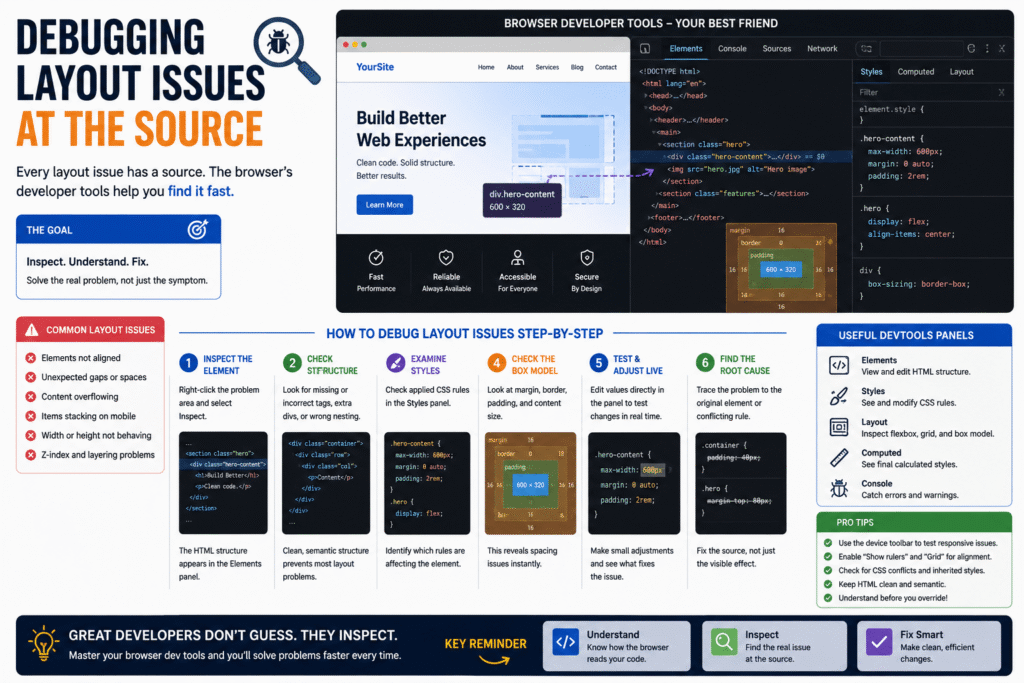The height and width of the screenshot is (683, 1024).
Task: Click the Layout panel grid icon
Action: [x=839, y=427]
